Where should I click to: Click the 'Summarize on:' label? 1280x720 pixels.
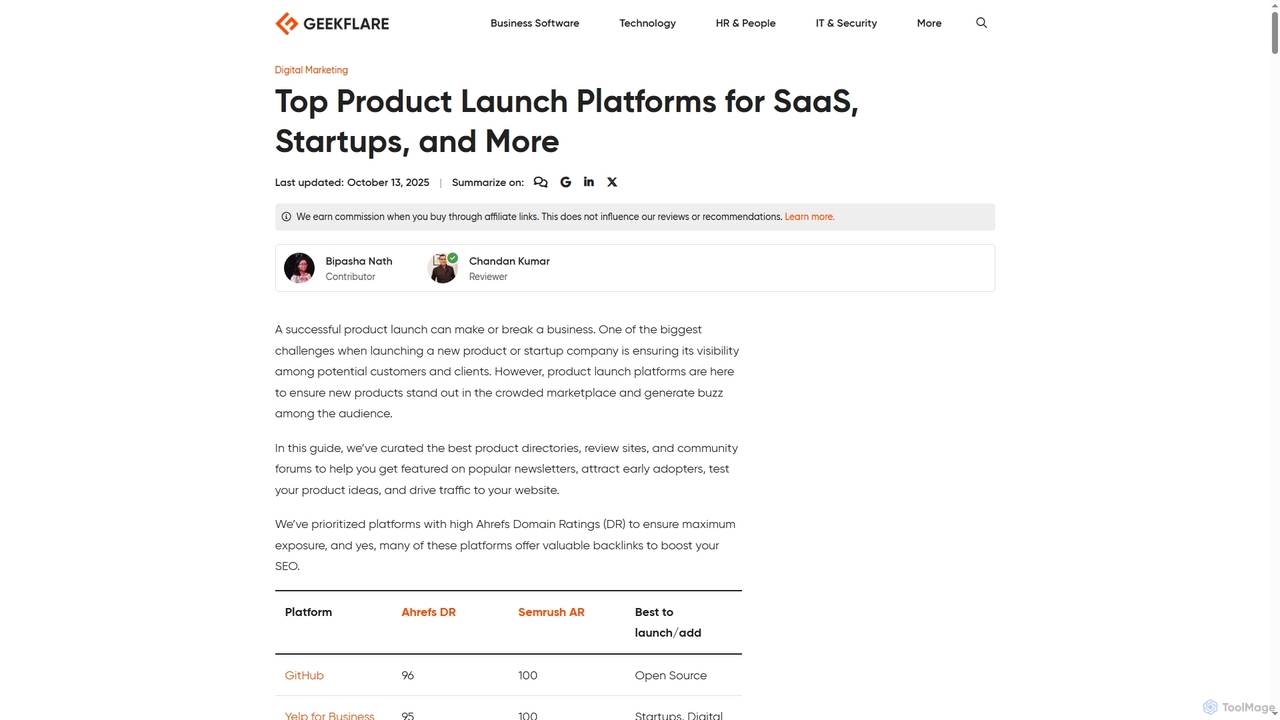488,182
